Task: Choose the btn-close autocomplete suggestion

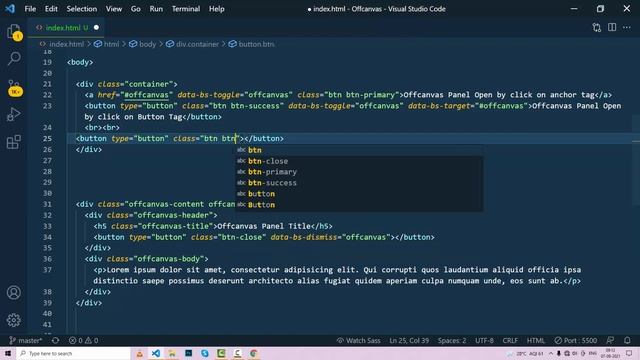Action: 359,161
